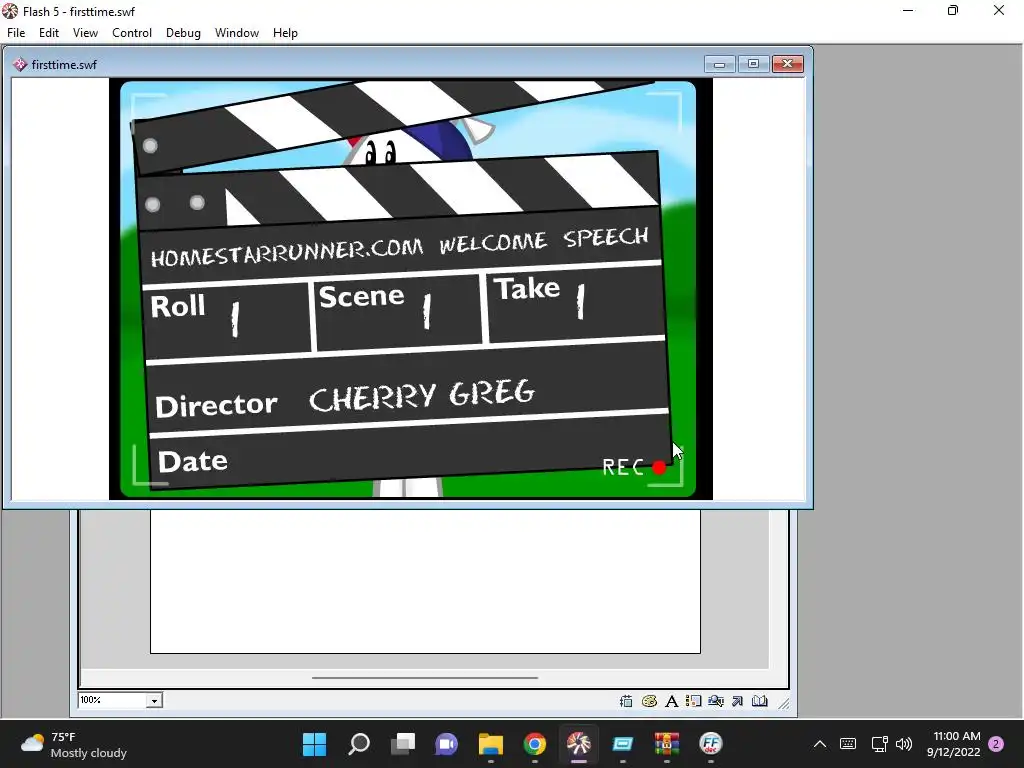This screenshot has width=1024, height=768.
Task: Launch Google Chrome from taskbar
Action: [535, 744]
